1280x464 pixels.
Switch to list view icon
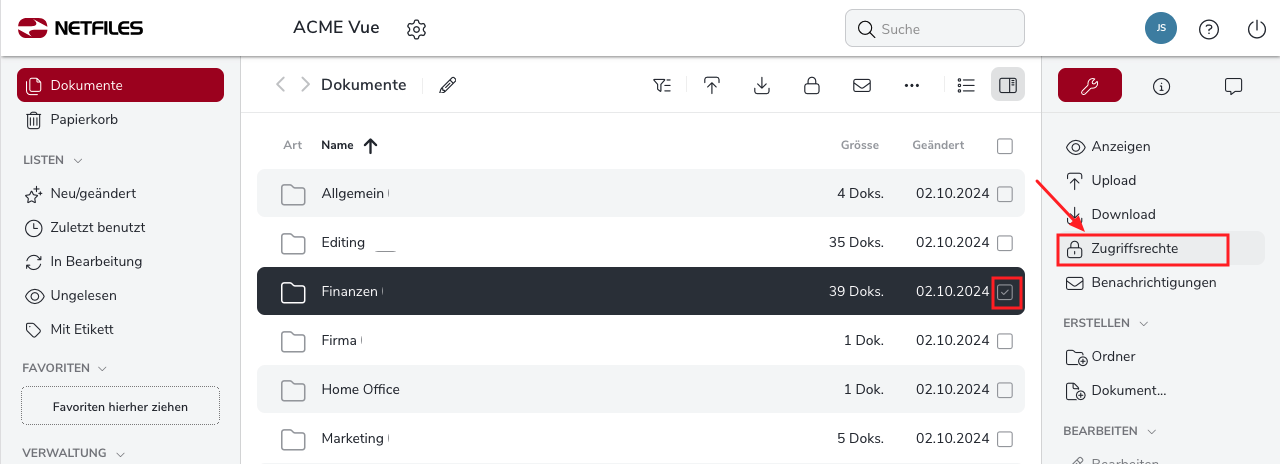(x=966, y=85)
